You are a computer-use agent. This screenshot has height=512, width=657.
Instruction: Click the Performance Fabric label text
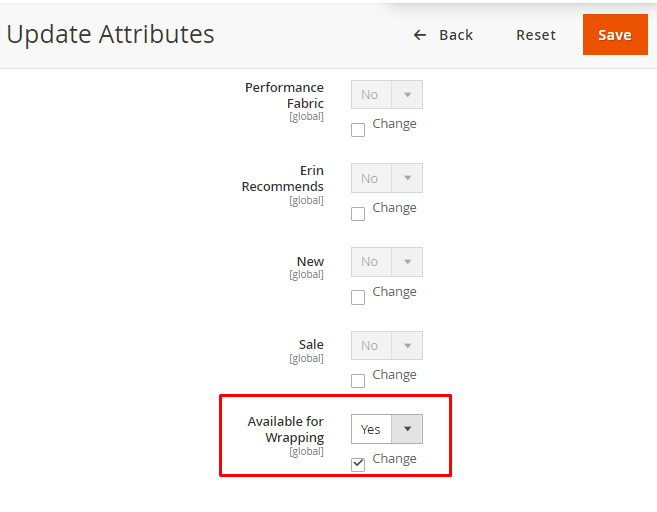284,95
